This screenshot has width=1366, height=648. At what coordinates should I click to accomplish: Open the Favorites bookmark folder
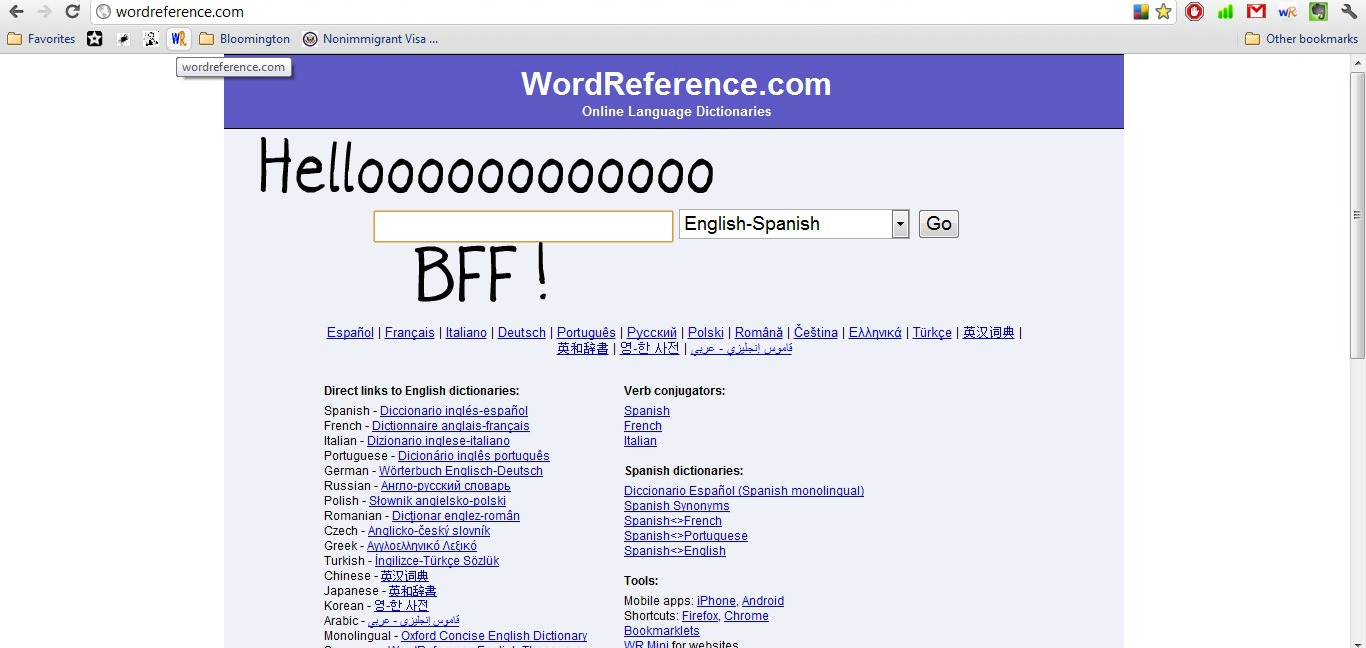pyautogui.click(x=41, y=39)
